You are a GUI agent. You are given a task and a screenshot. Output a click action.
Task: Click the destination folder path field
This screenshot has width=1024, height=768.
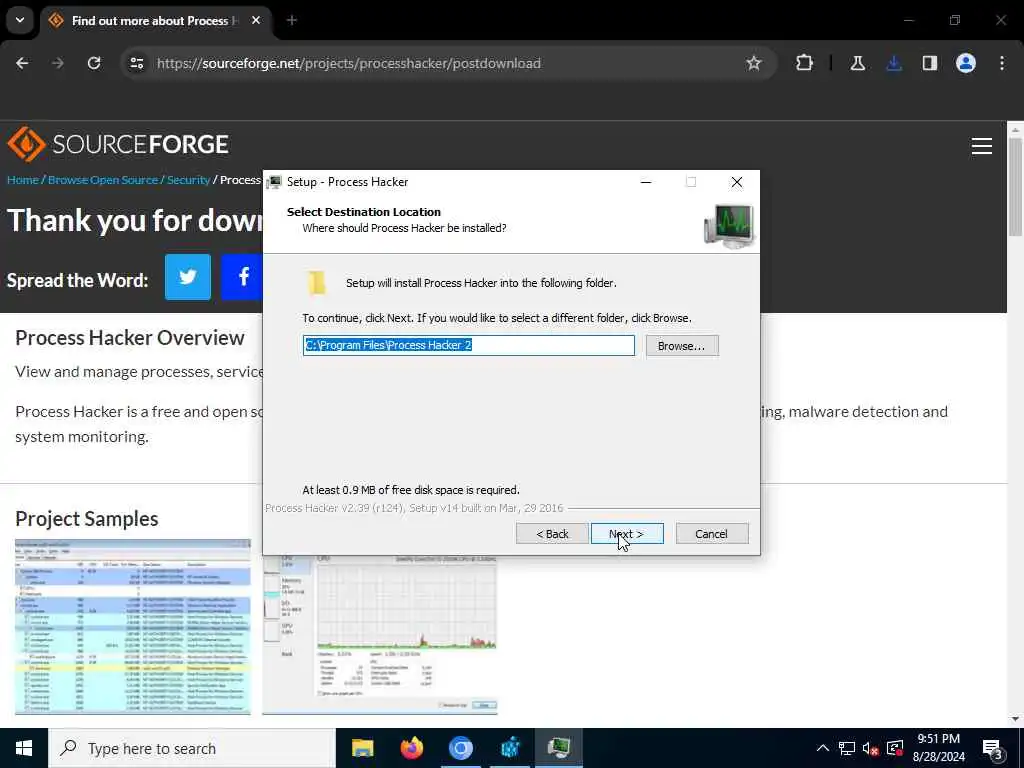469,345
